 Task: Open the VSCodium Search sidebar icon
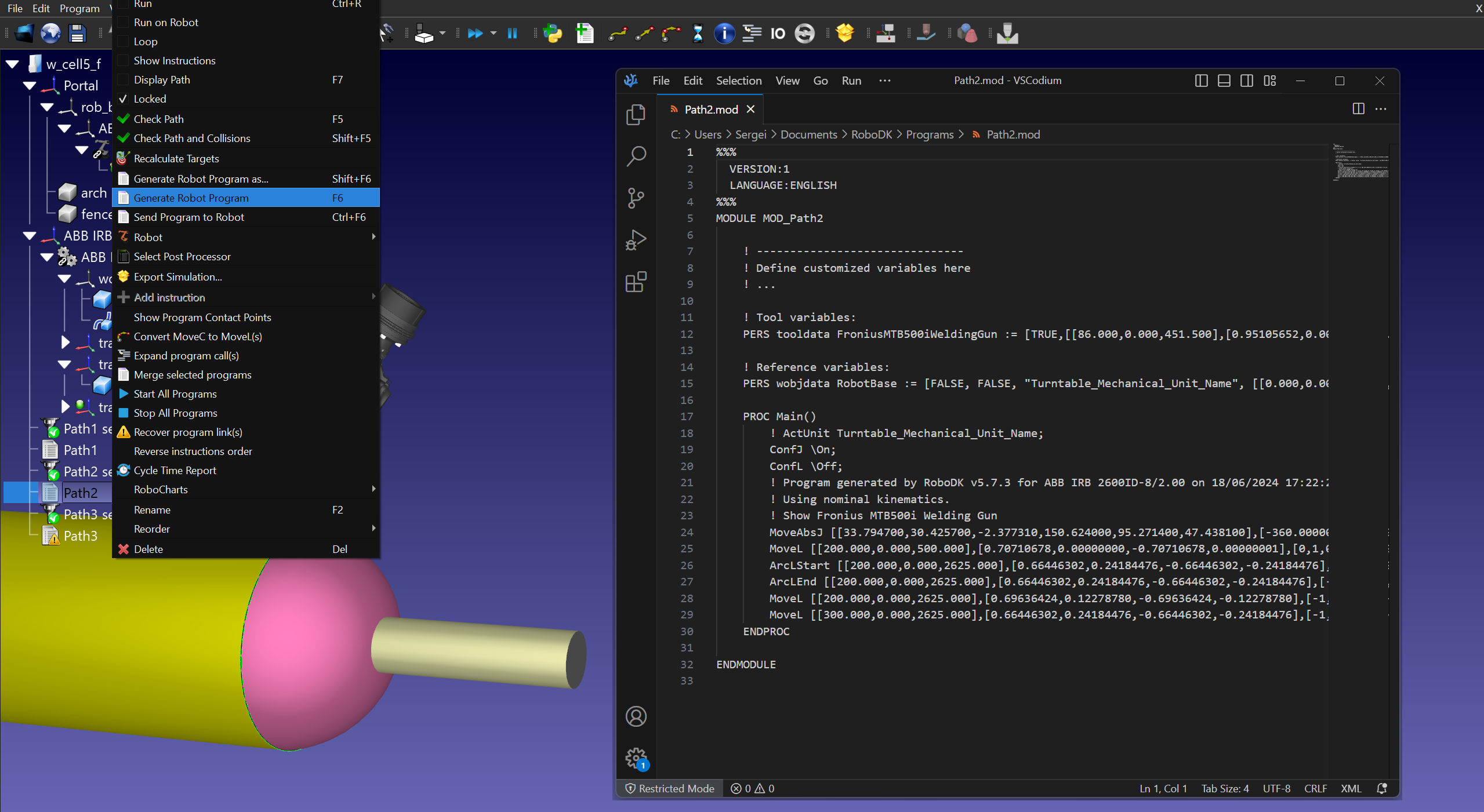pos(636,156)
